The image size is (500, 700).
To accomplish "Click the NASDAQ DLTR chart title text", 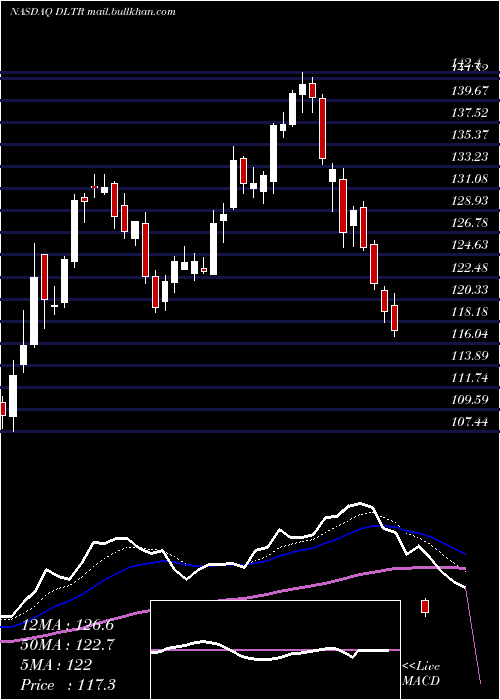I will click(92, 12).
